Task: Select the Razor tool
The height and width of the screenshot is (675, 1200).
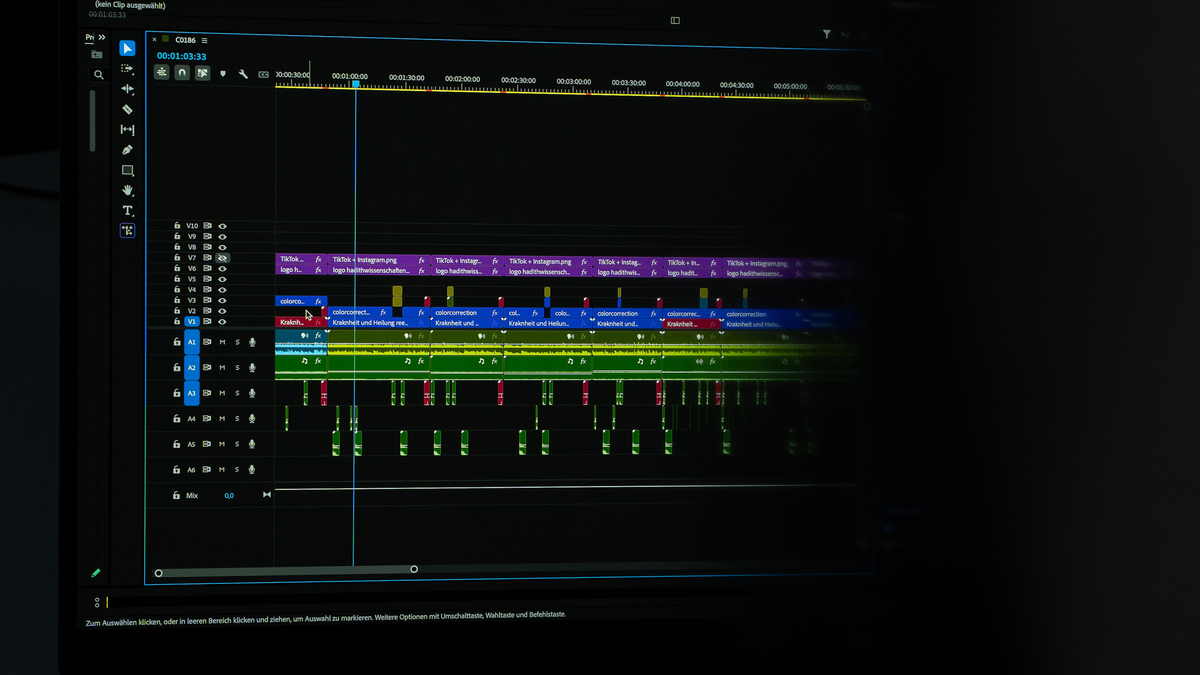Action: point(126,108)
